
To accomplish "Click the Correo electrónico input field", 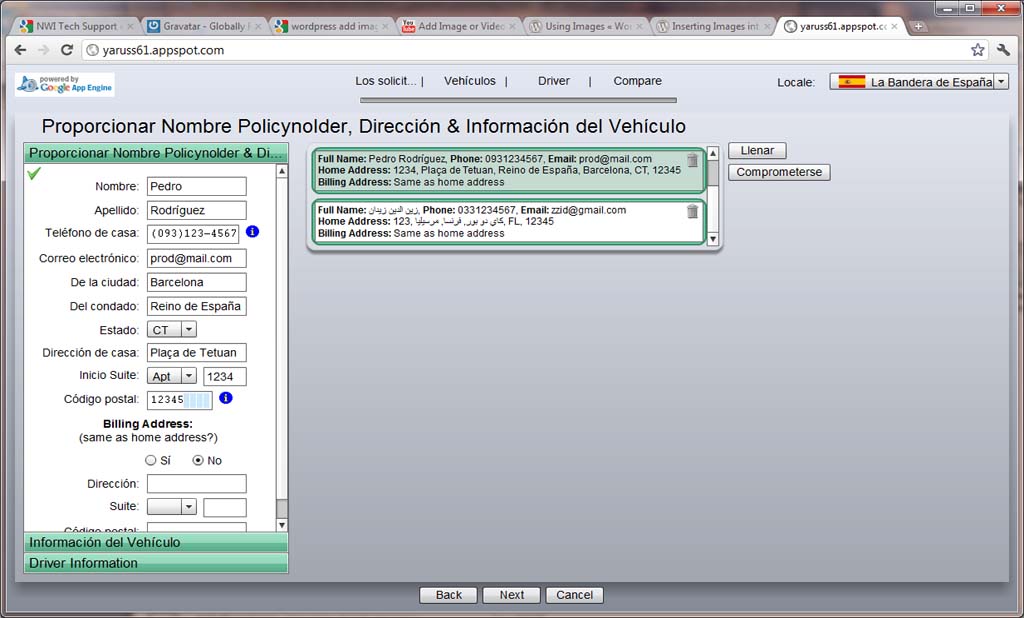I will point(196,258).
